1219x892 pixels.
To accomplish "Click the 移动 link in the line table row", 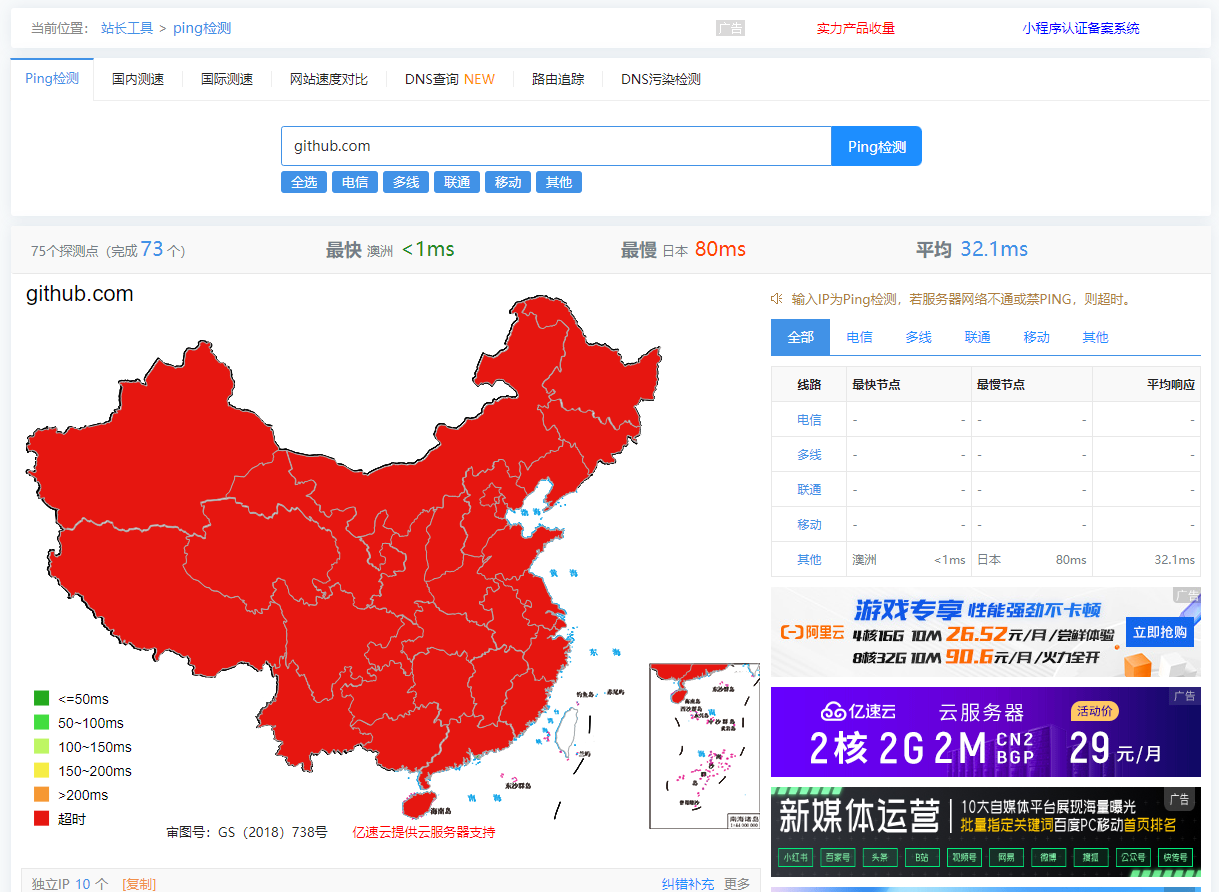I will (809, 525).
